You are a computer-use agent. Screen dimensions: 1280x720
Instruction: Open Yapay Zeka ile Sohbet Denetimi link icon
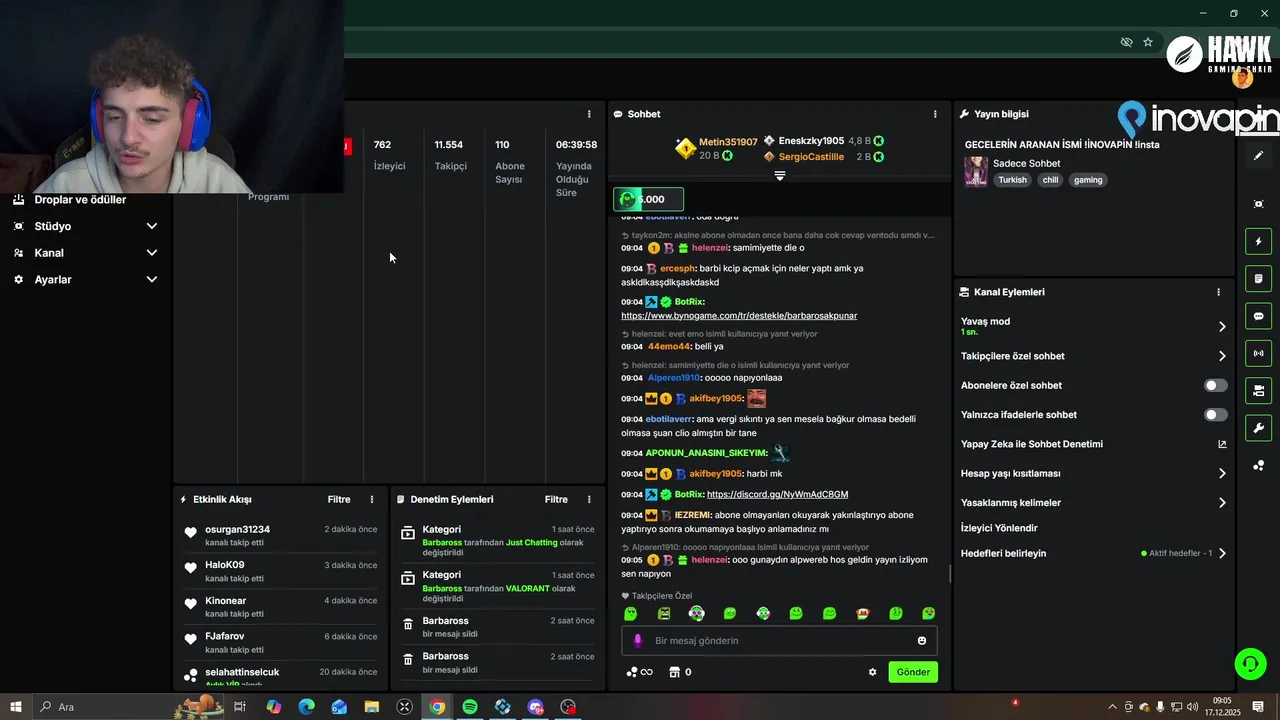coord(1222,444)
